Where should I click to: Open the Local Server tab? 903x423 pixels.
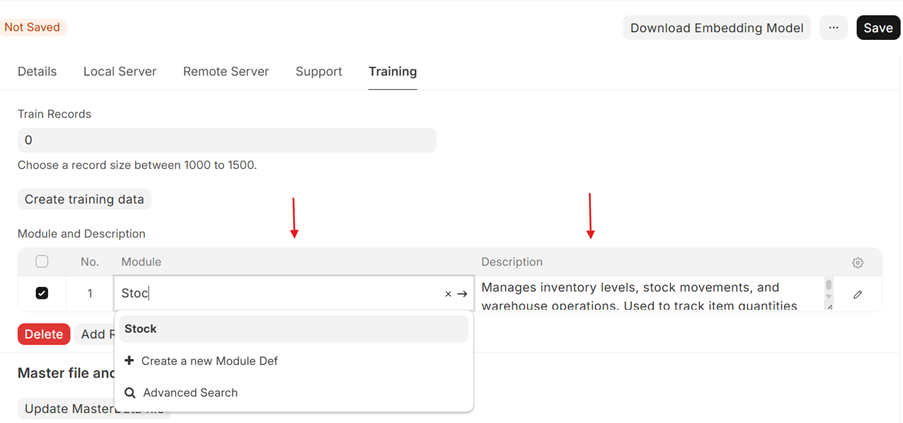[120, 72]
